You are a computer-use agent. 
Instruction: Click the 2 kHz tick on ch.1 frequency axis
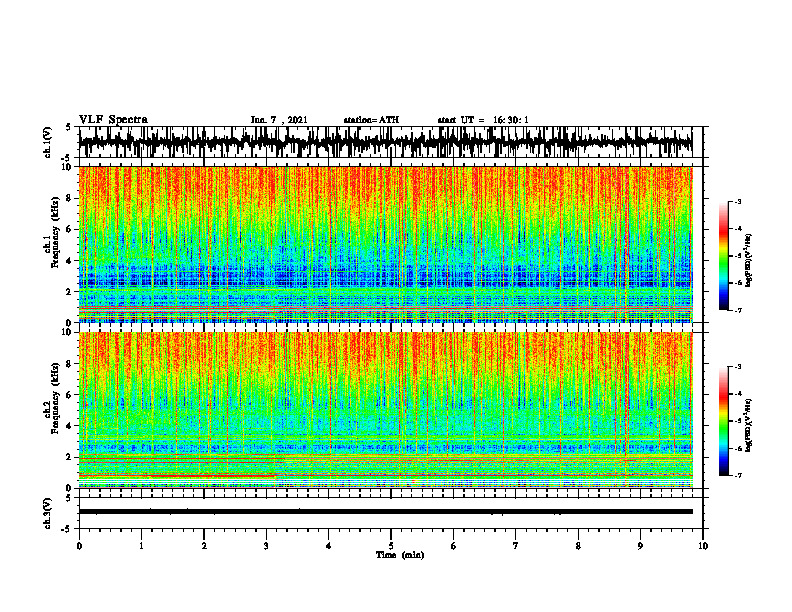pyautogui.click(x=69, y=292)
